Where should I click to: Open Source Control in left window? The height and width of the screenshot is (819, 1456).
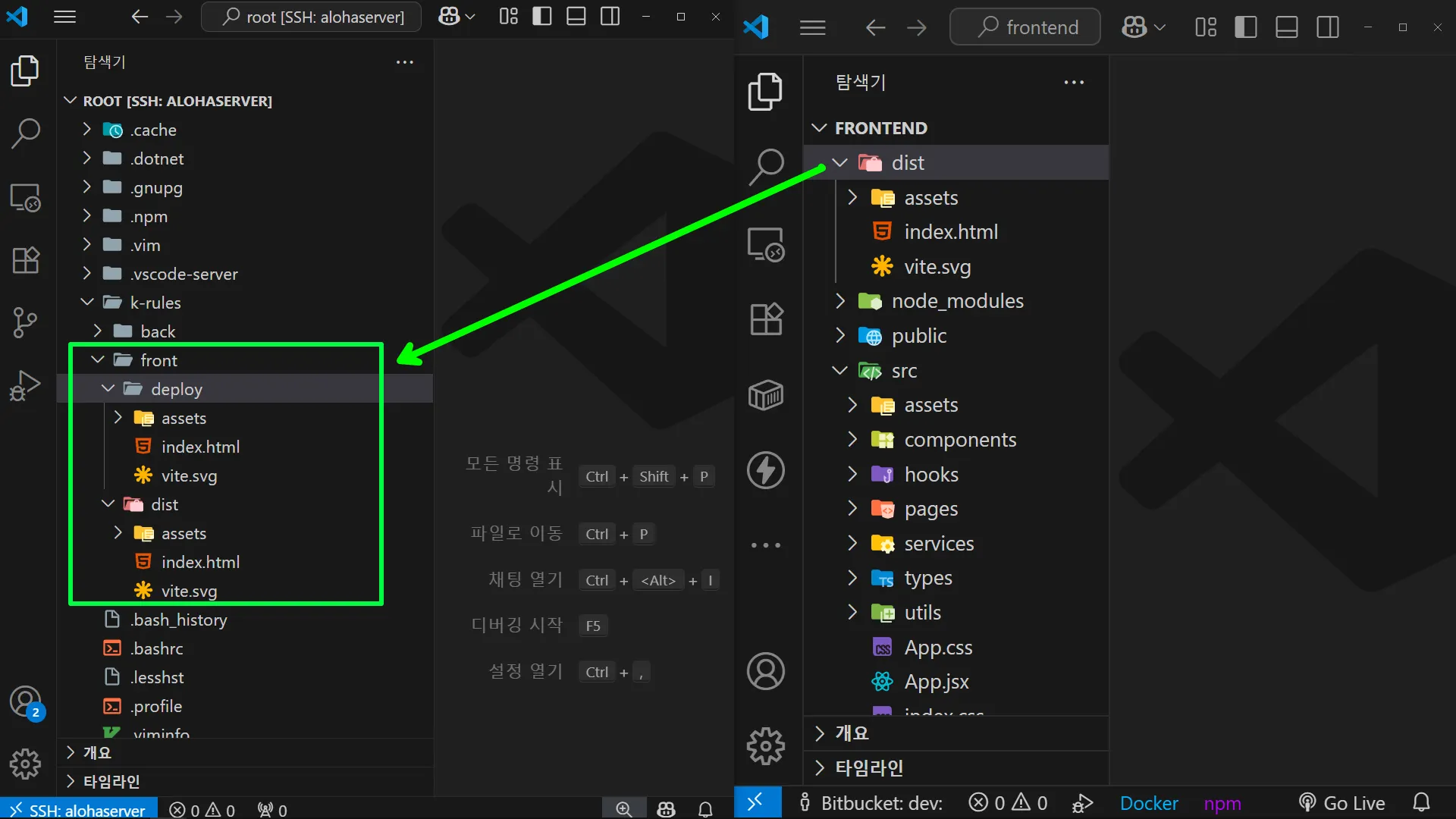click(25, 322)
